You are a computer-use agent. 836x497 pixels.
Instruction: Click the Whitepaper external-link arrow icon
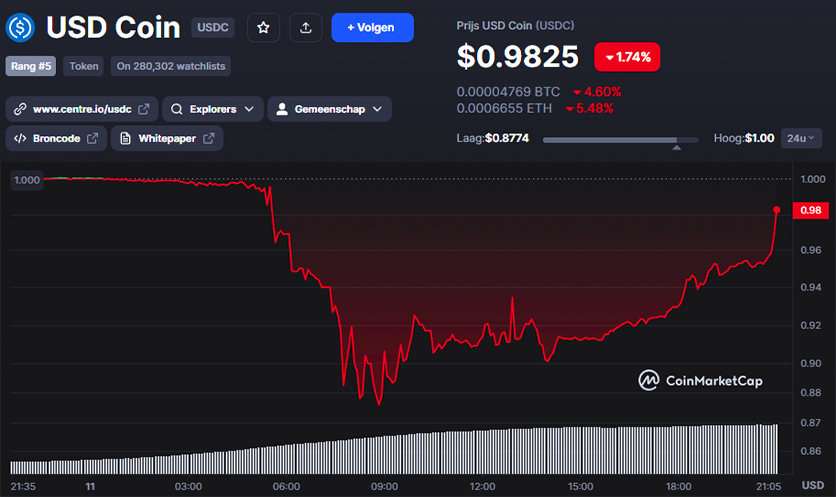[x=209, y=138]
